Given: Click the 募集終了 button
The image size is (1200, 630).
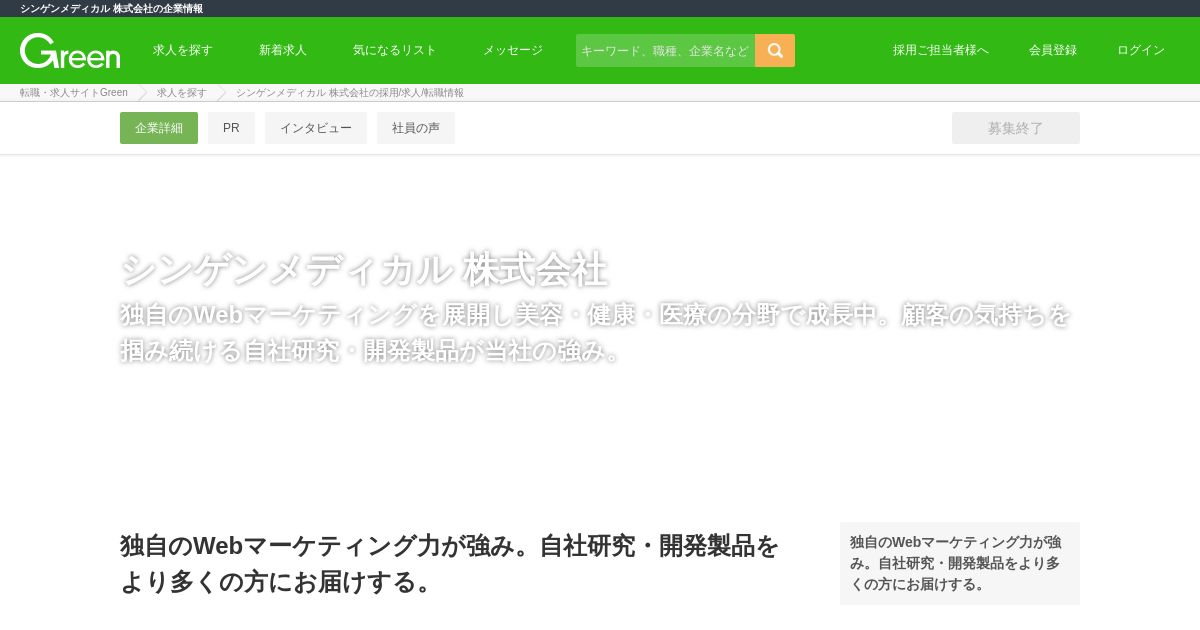Looking at the screenshot, I should (1016, 128).
